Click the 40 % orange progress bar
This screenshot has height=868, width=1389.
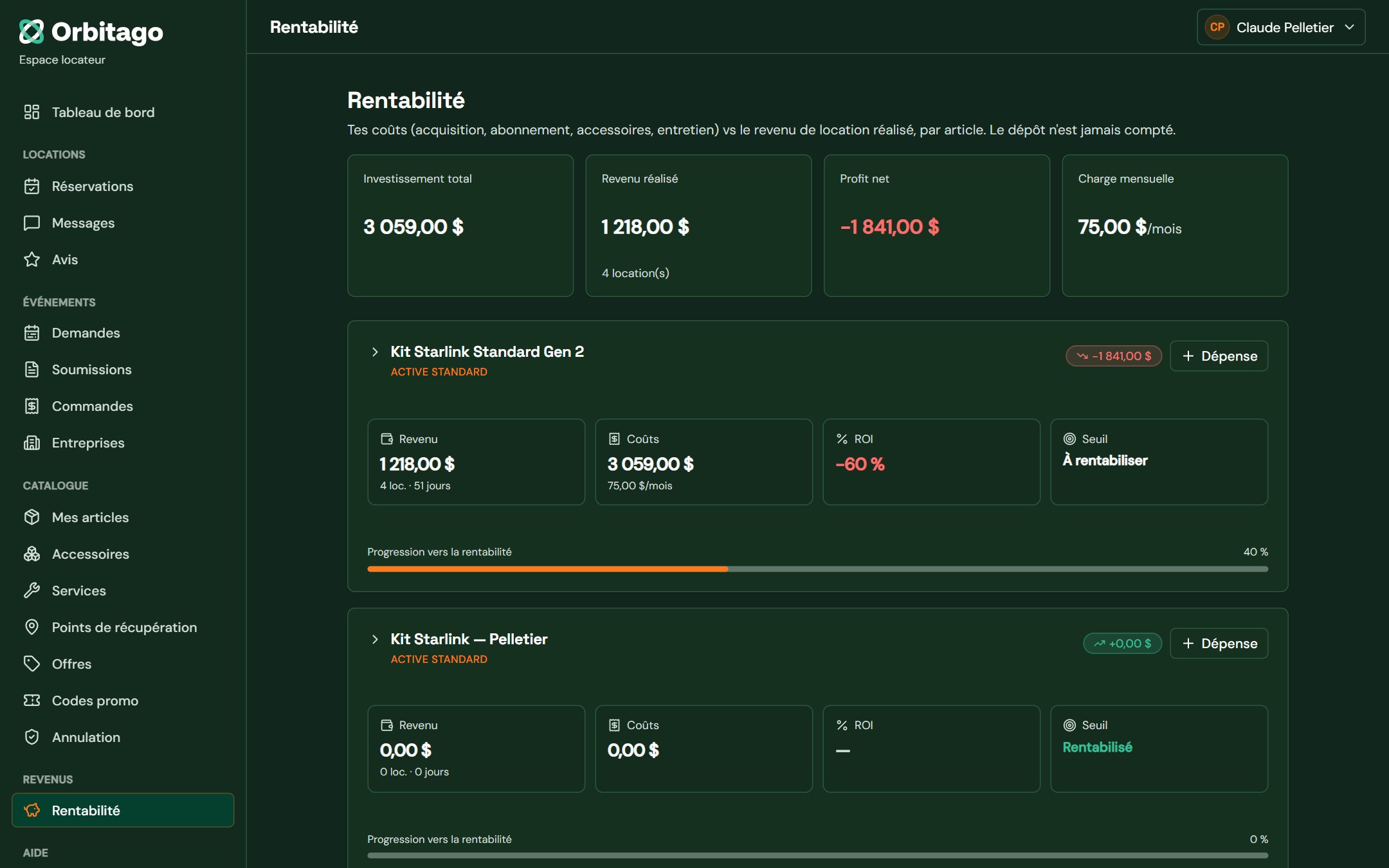coord(817,569)
